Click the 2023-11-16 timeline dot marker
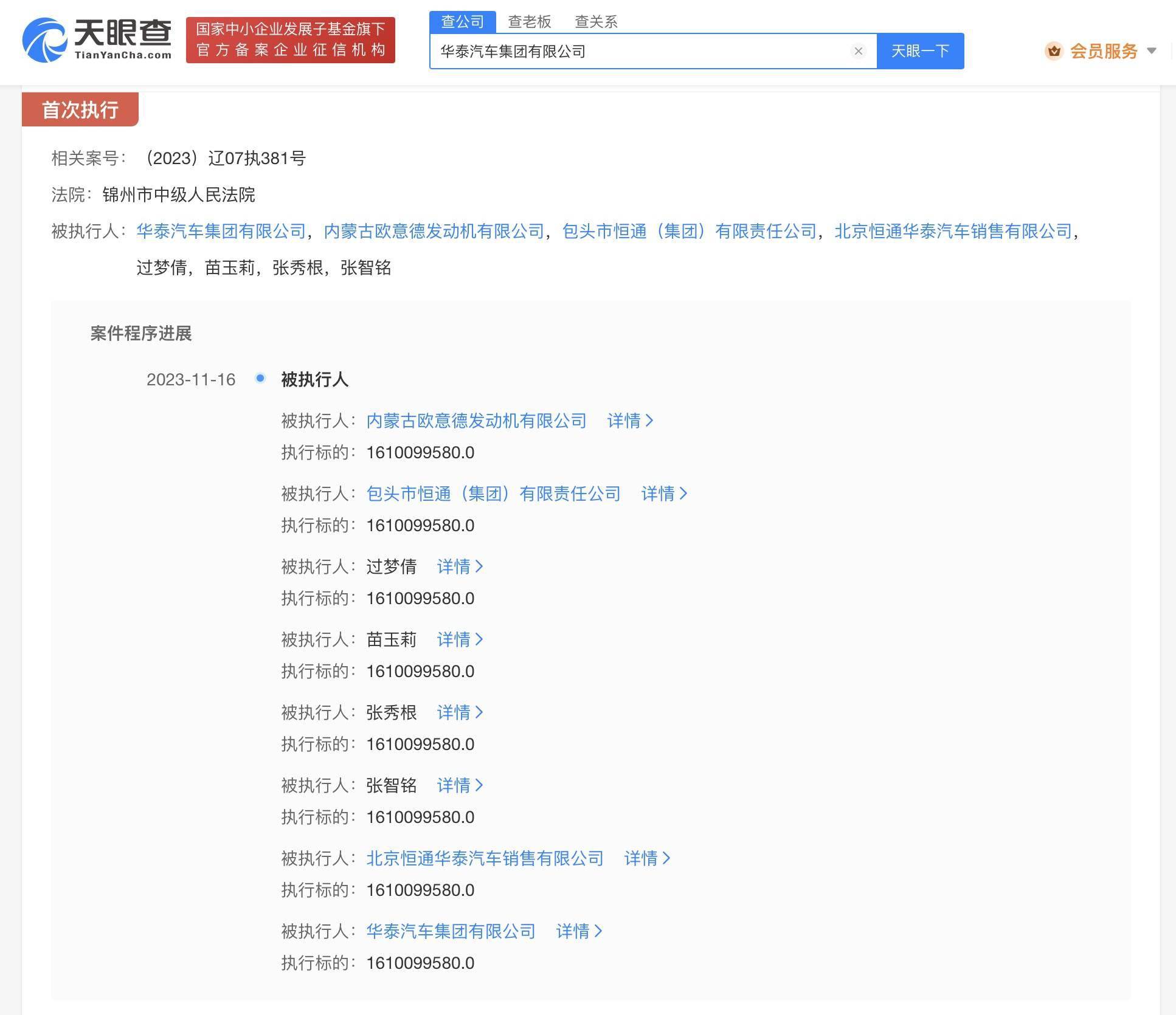 point(260,378)
